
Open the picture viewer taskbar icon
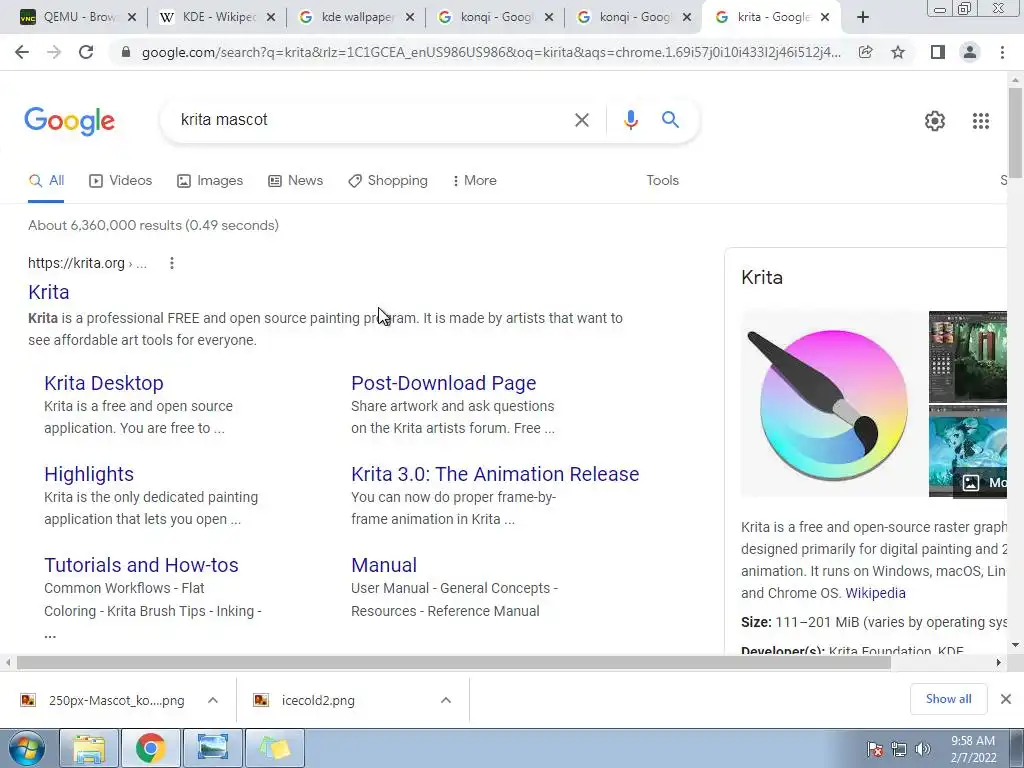[x=212, y=748]
